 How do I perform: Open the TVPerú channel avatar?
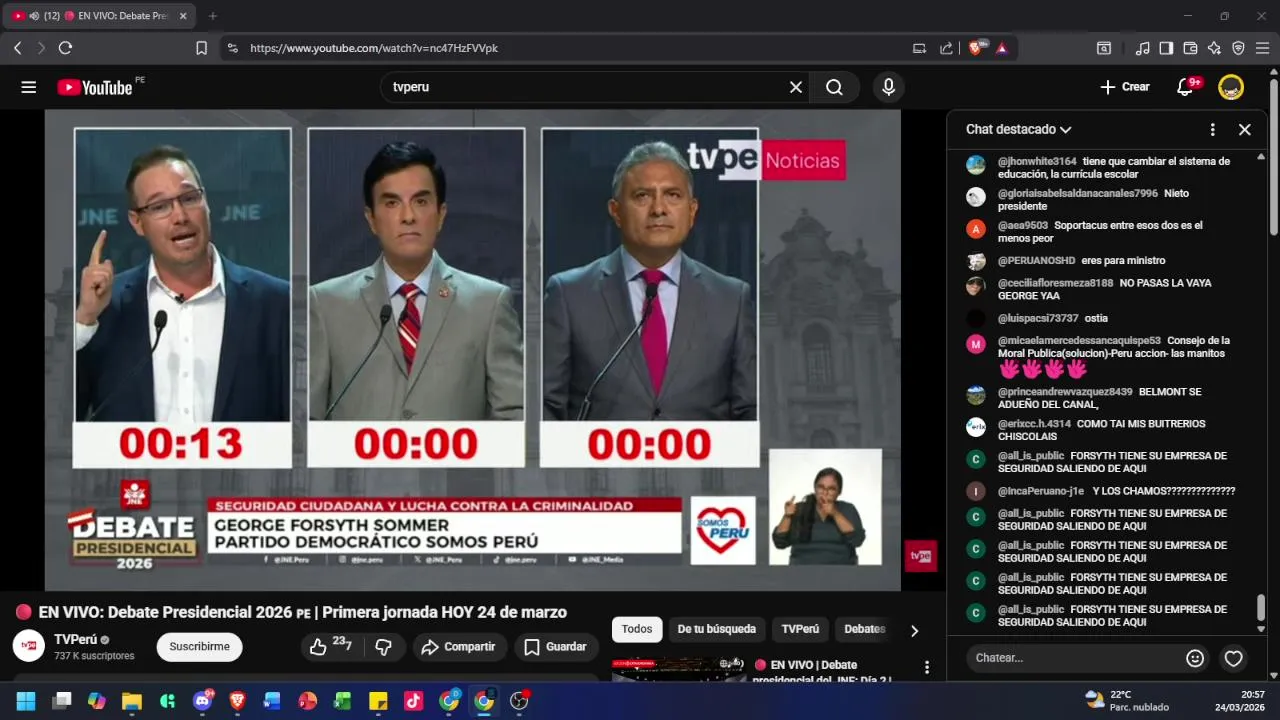[29, 646]
